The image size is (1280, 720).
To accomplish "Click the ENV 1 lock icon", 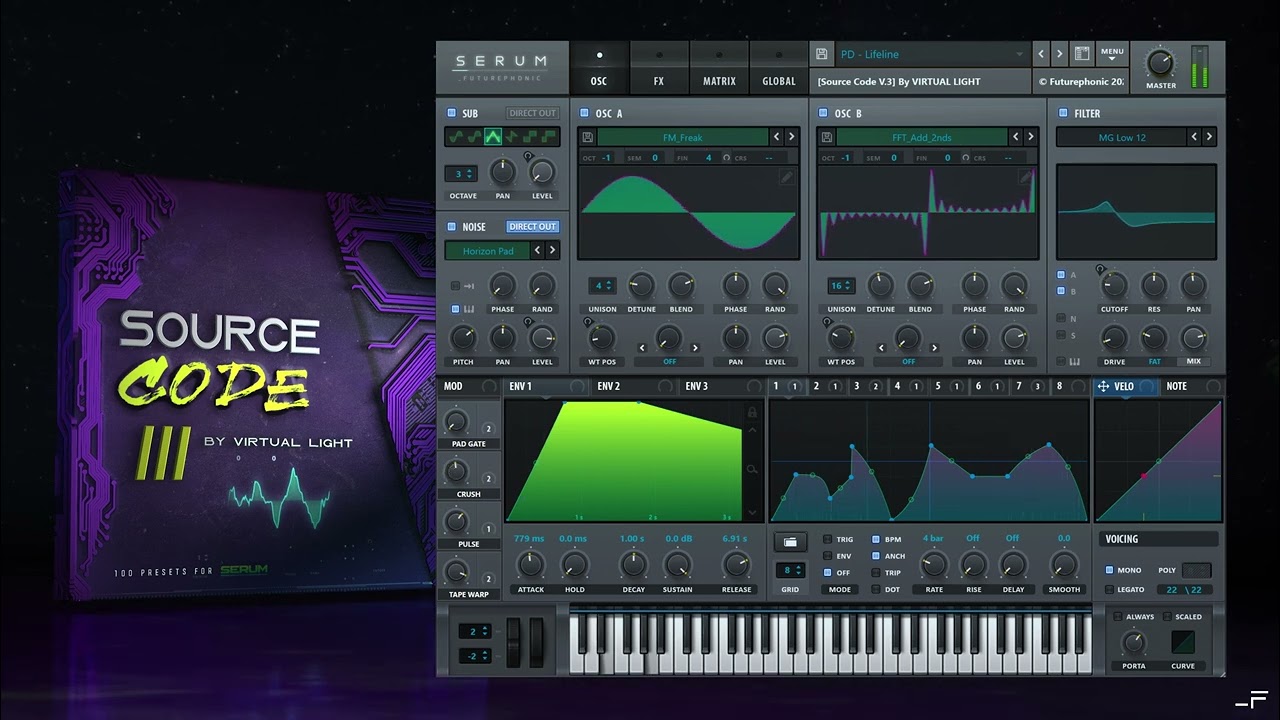I will click(x=752, y=412).
